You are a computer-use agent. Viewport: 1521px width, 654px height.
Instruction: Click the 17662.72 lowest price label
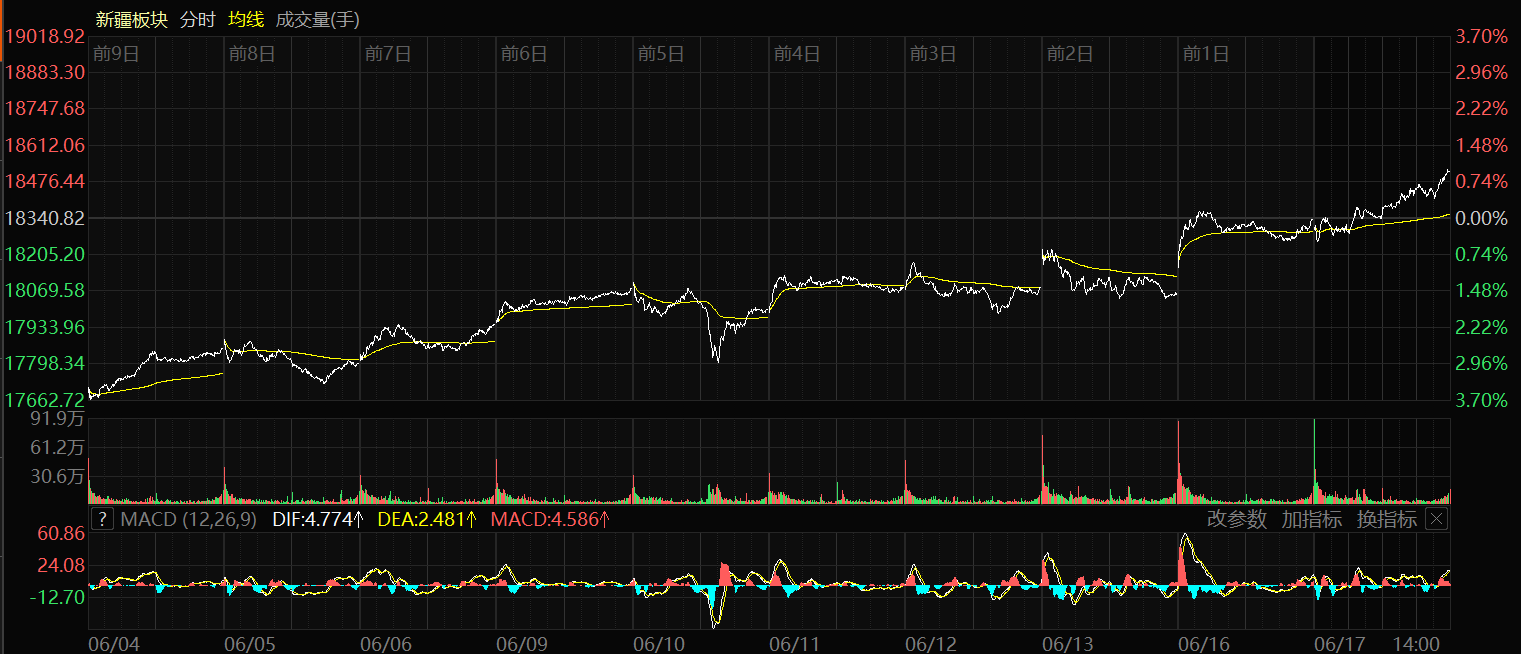tap(45, 400)
